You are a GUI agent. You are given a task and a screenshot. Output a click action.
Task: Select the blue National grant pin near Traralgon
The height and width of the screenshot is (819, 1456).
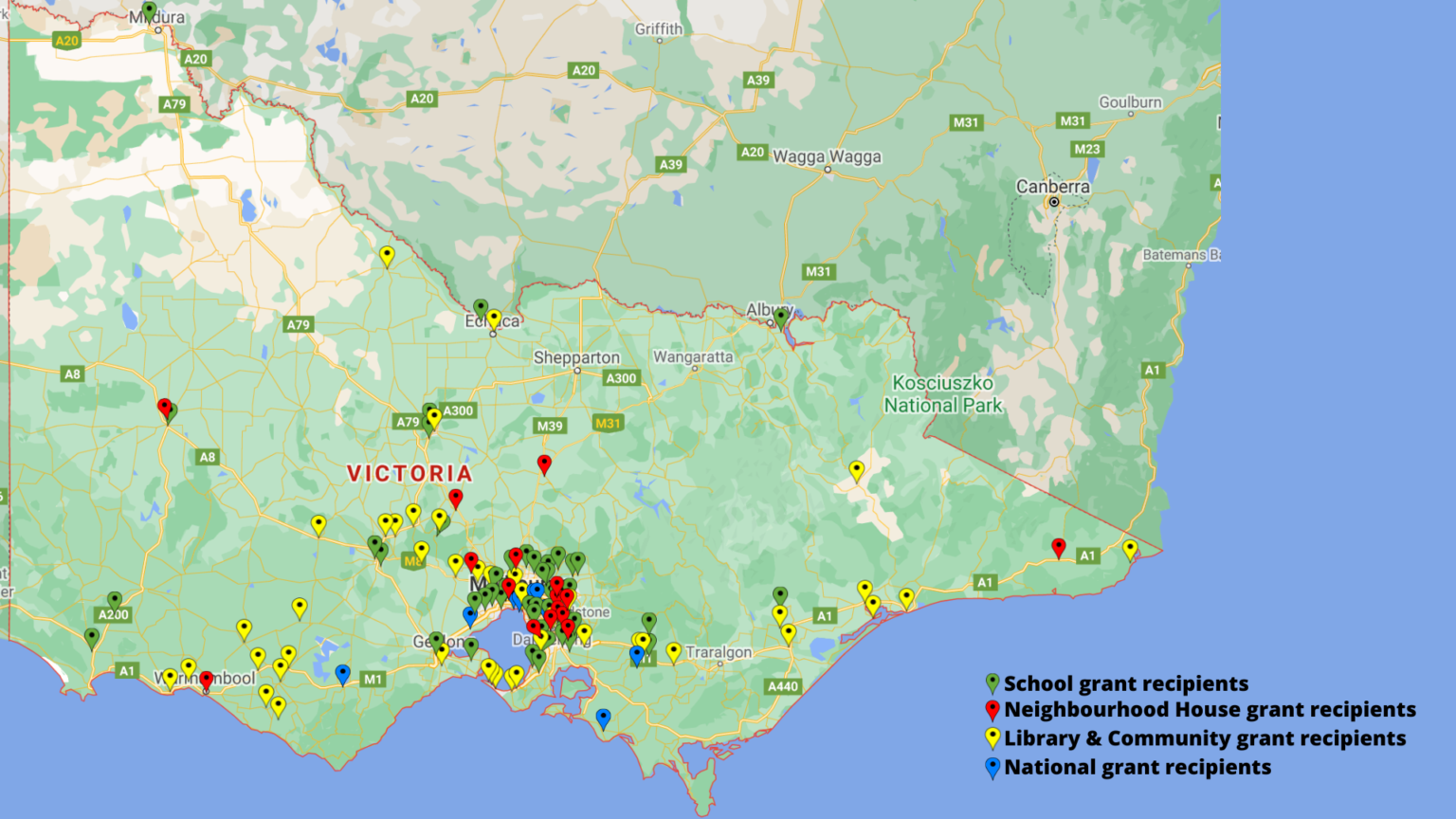click(x=636, y=653)
